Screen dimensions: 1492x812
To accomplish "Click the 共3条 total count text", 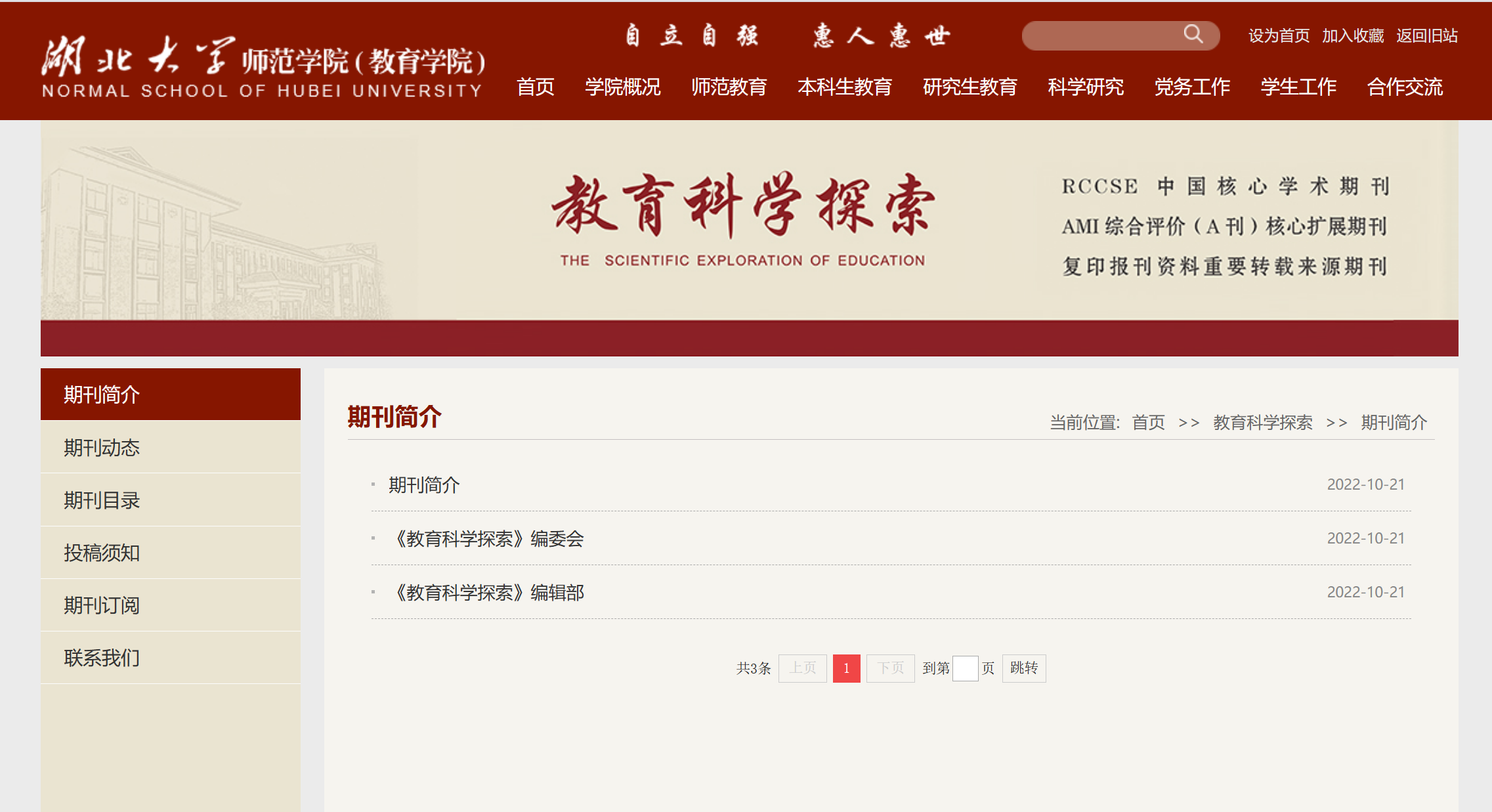I will tap(754, 668).
